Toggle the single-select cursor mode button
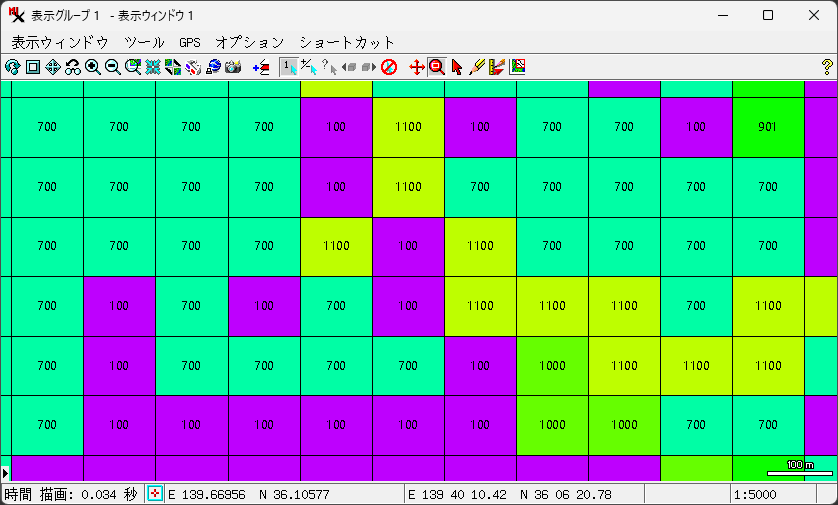Screen dimensions: 838x505 pos(288,67)
